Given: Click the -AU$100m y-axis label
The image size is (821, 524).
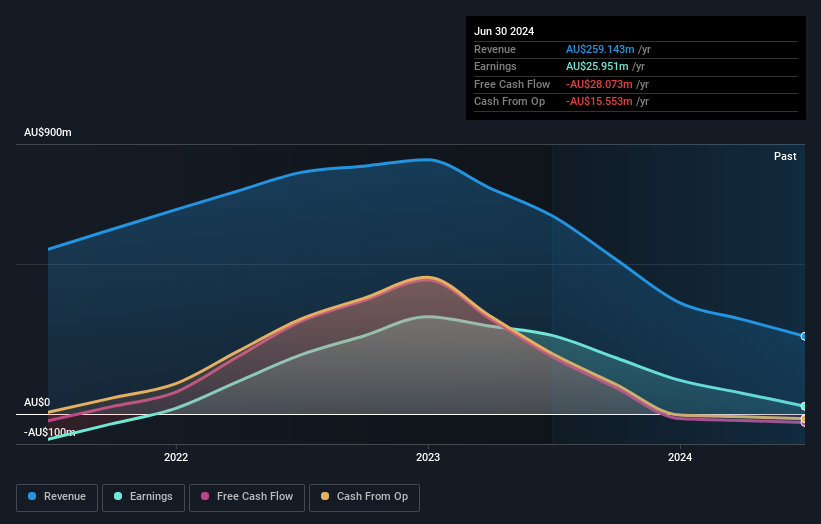Looking at the screenshot, I should coord(50,432).
